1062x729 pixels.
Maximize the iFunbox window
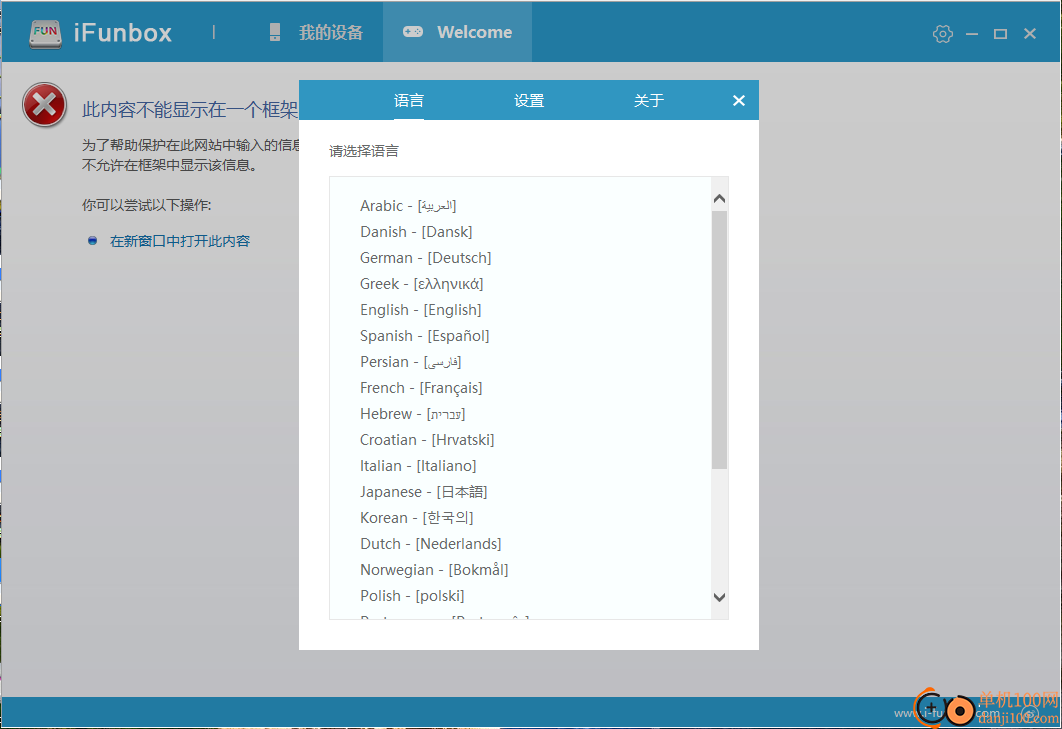click(x=1000, y=33)
